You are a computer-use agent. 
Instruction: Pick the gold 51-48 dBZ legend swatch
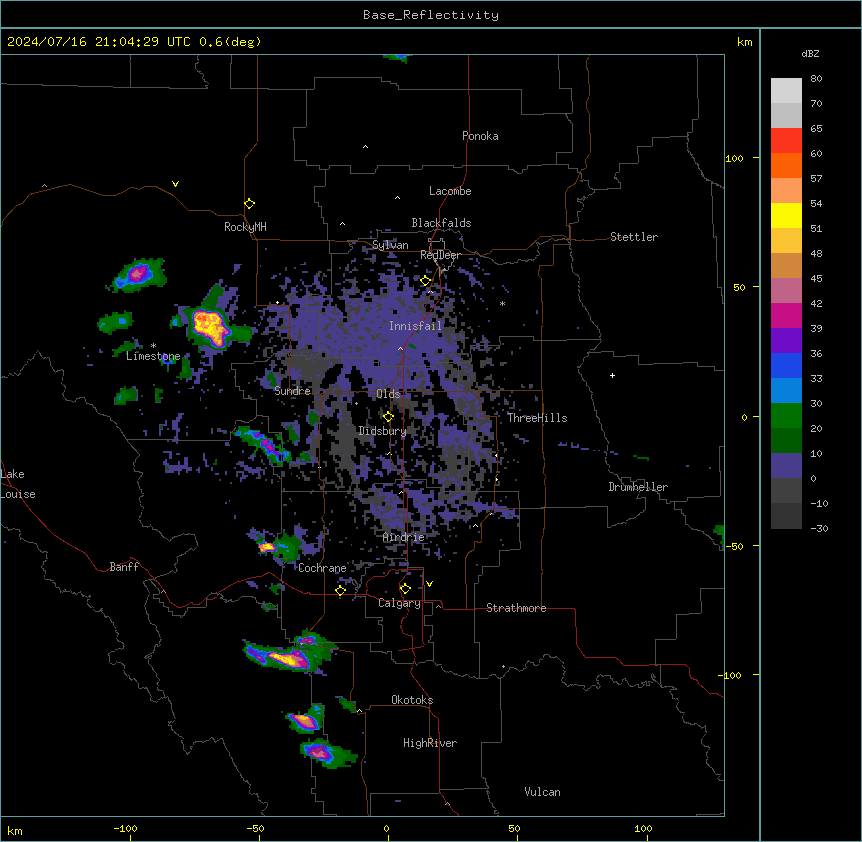tap(786, 240)
